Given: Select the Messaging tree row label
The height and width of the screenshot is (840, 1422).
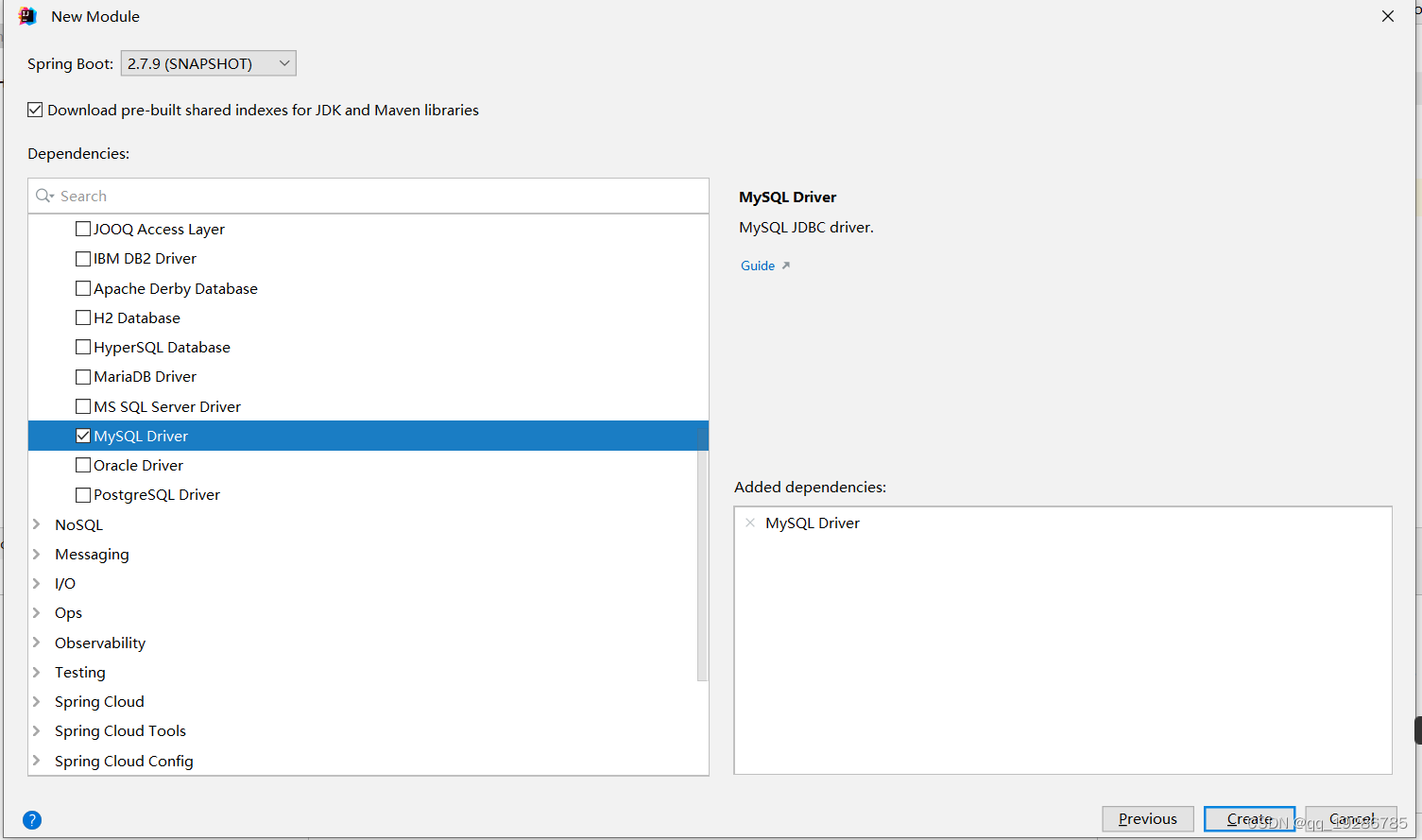Looking at the screenshot, I should tap(92, 554).
